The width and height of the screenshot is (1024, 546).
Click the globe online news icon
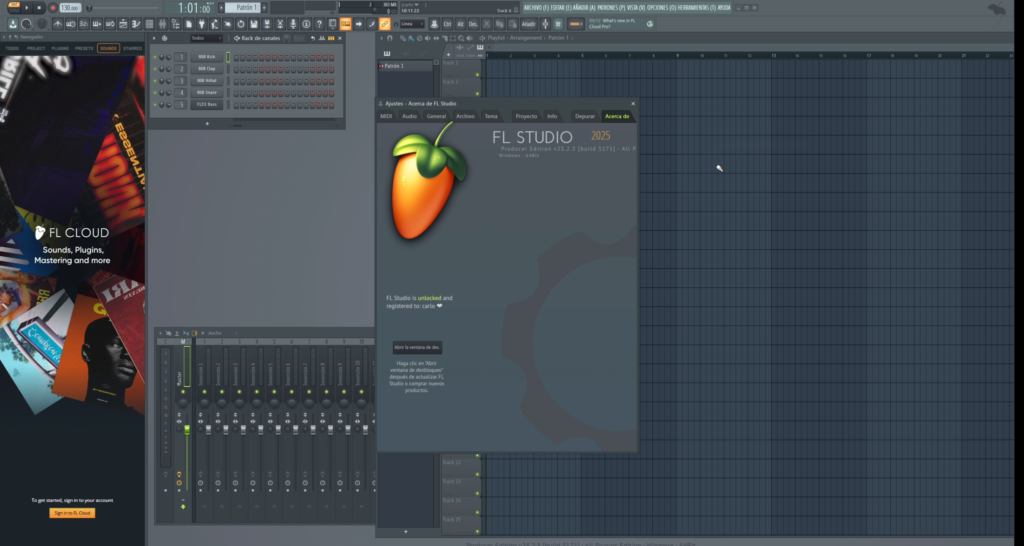[650, 24]
